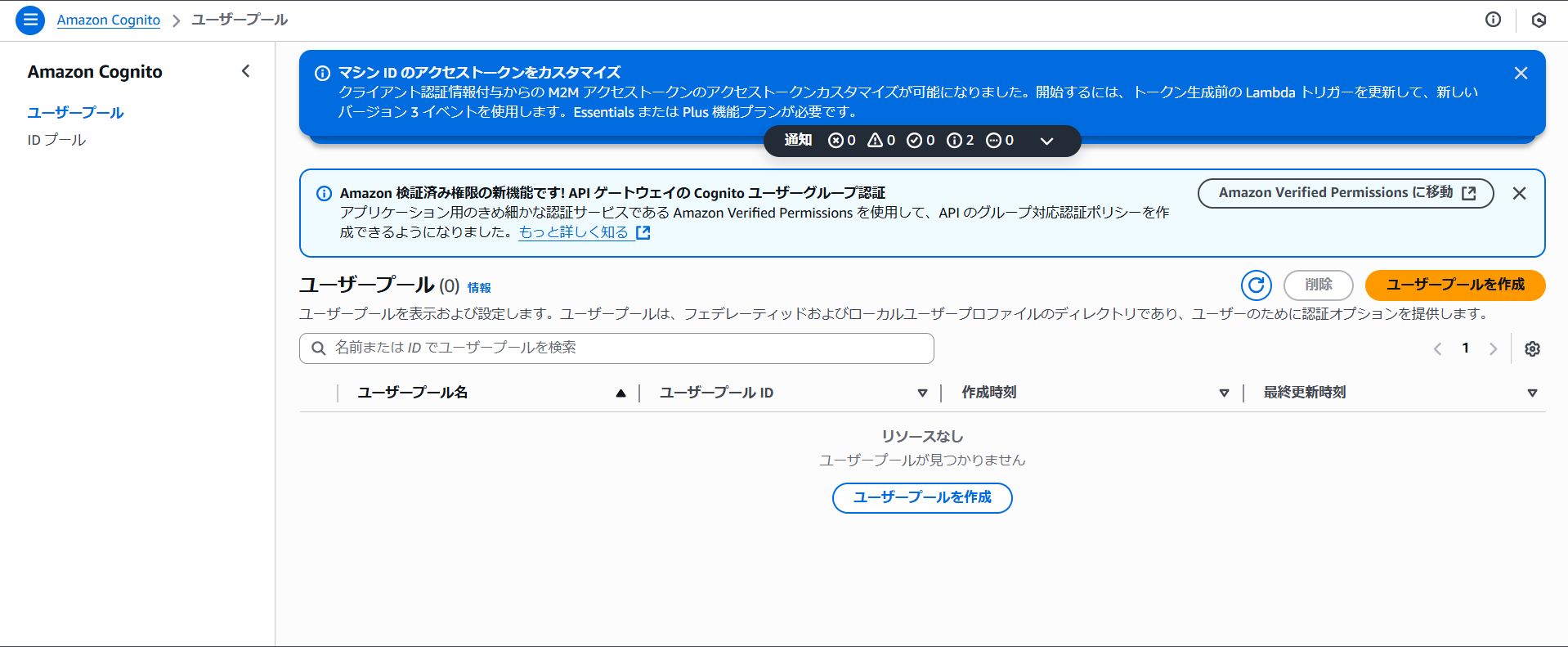Click the リソースなし text
The width and height of the screenshot is (1568, 647).
click(x=922, y=436)
